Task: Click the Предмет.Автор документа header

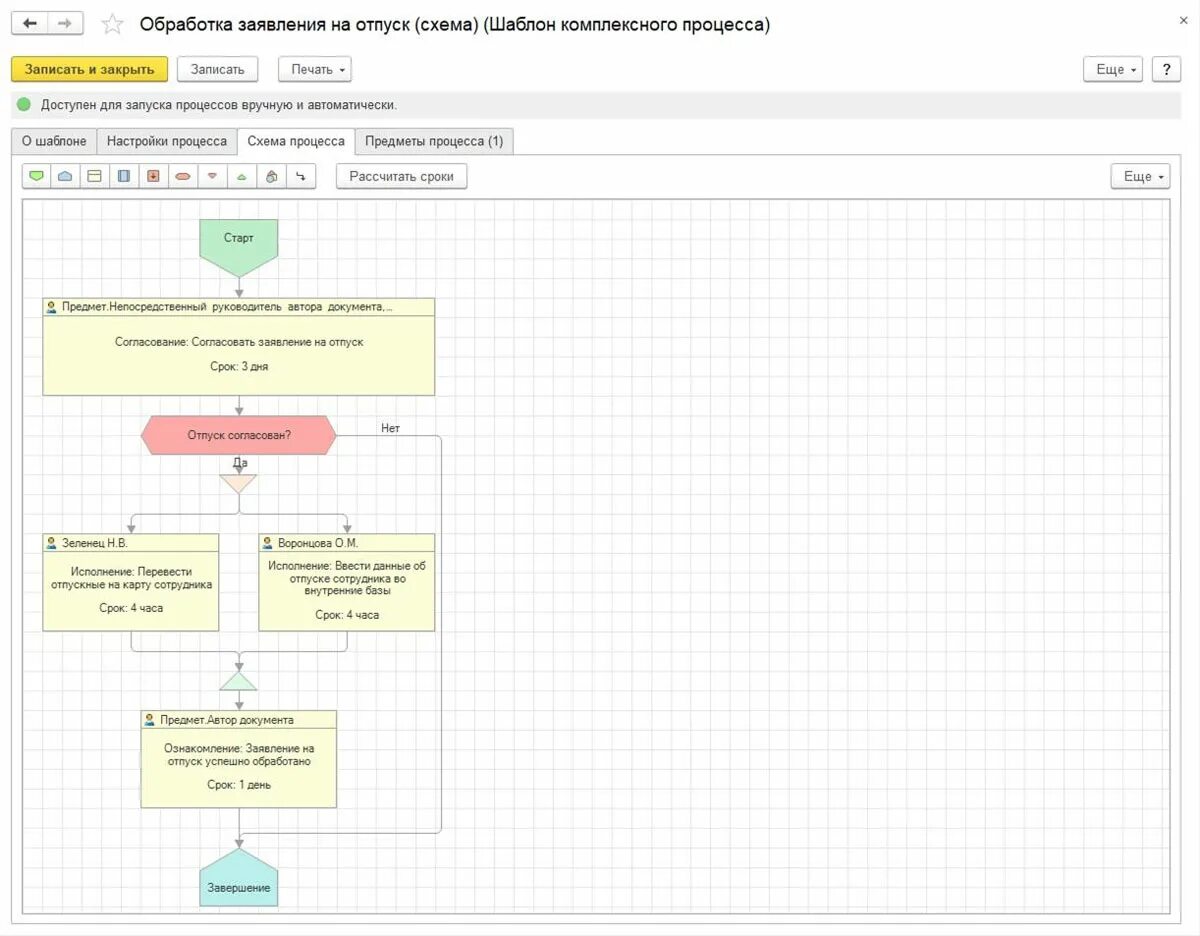Action: click(239, 720)
